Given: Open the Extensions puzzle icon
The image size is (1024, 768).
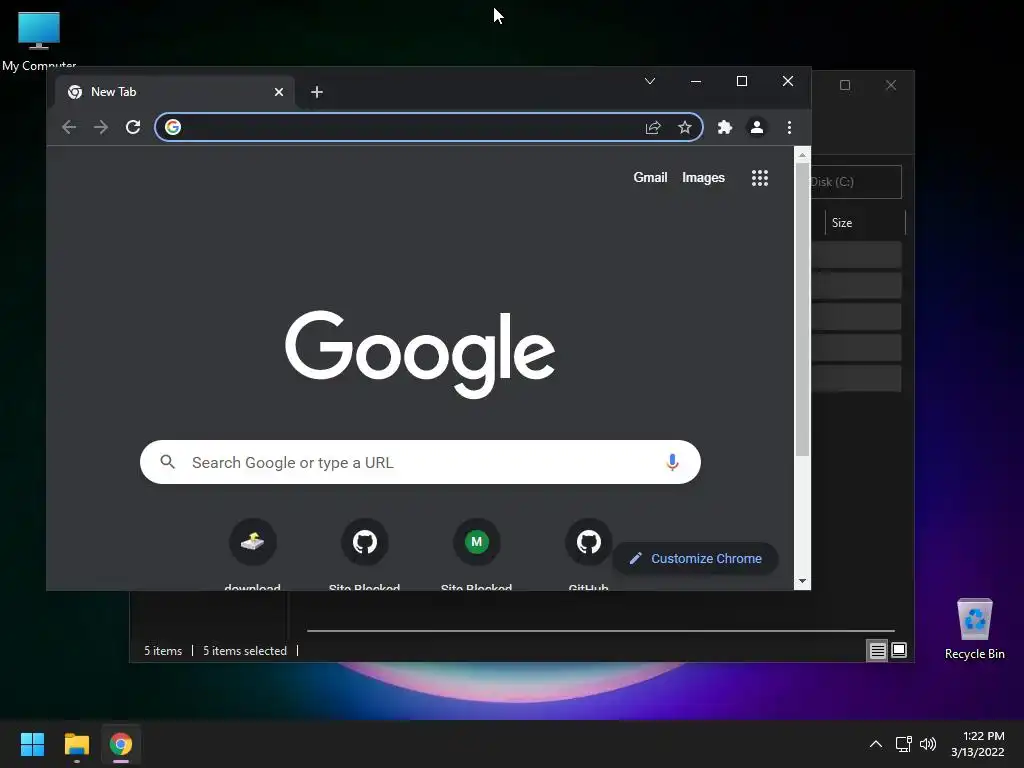Looking at the screenshot, I should coord(725,127).
